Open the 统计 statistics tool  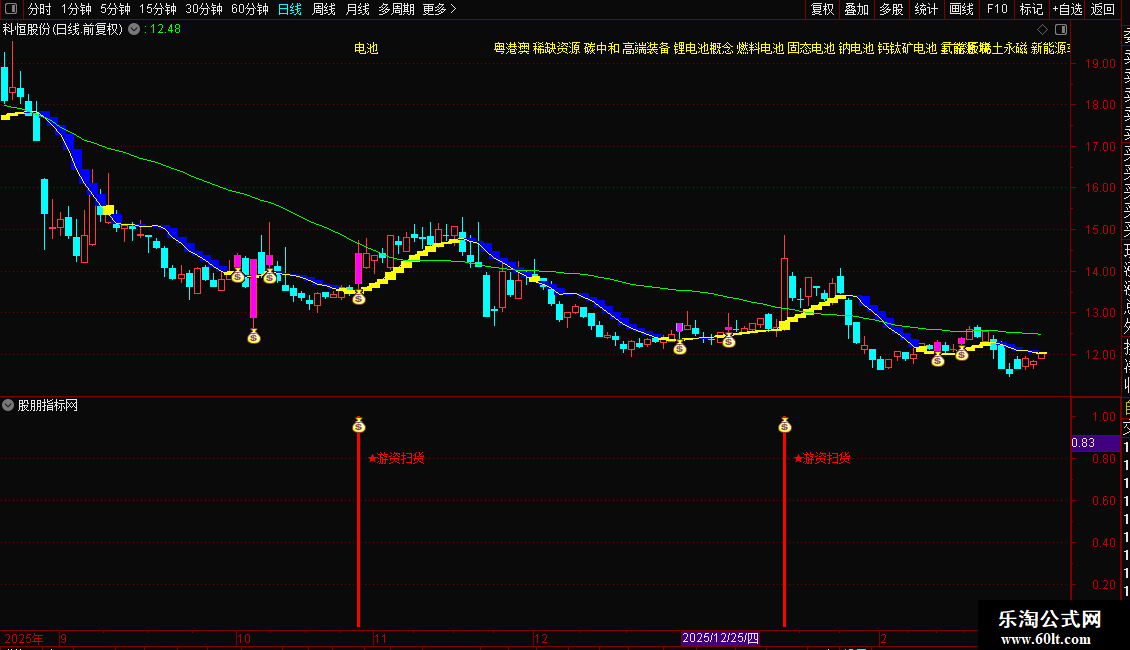(926, 9)
